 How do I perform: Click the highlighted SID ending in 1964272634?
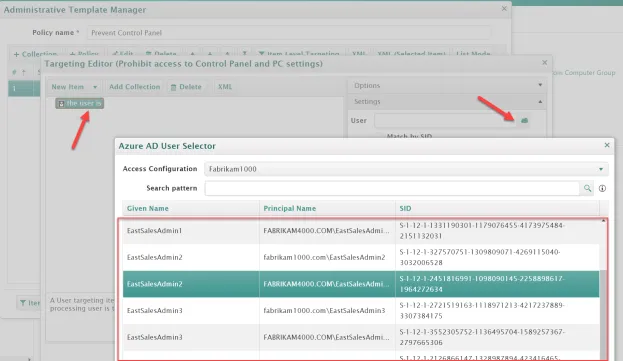tap(482, 284)
